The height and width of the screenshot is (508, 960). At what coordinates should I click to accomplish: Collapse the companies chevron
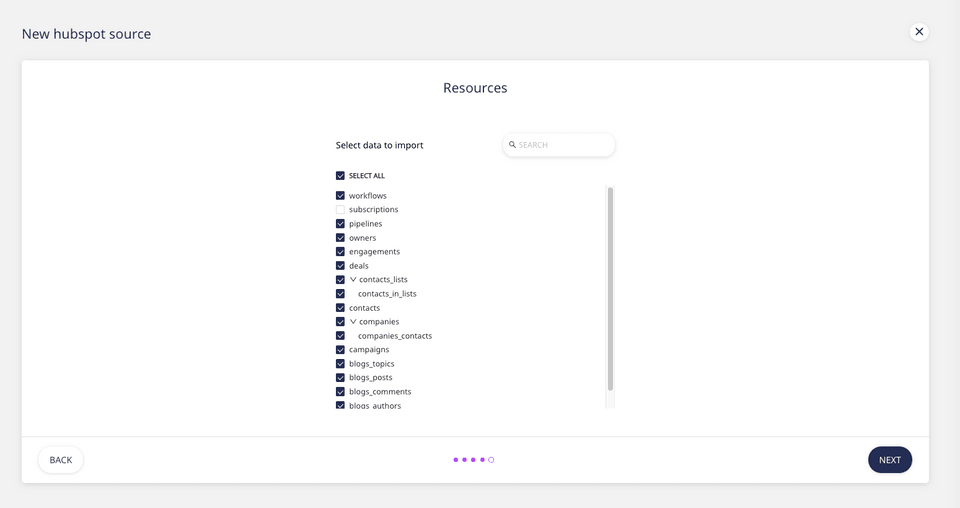353,321
